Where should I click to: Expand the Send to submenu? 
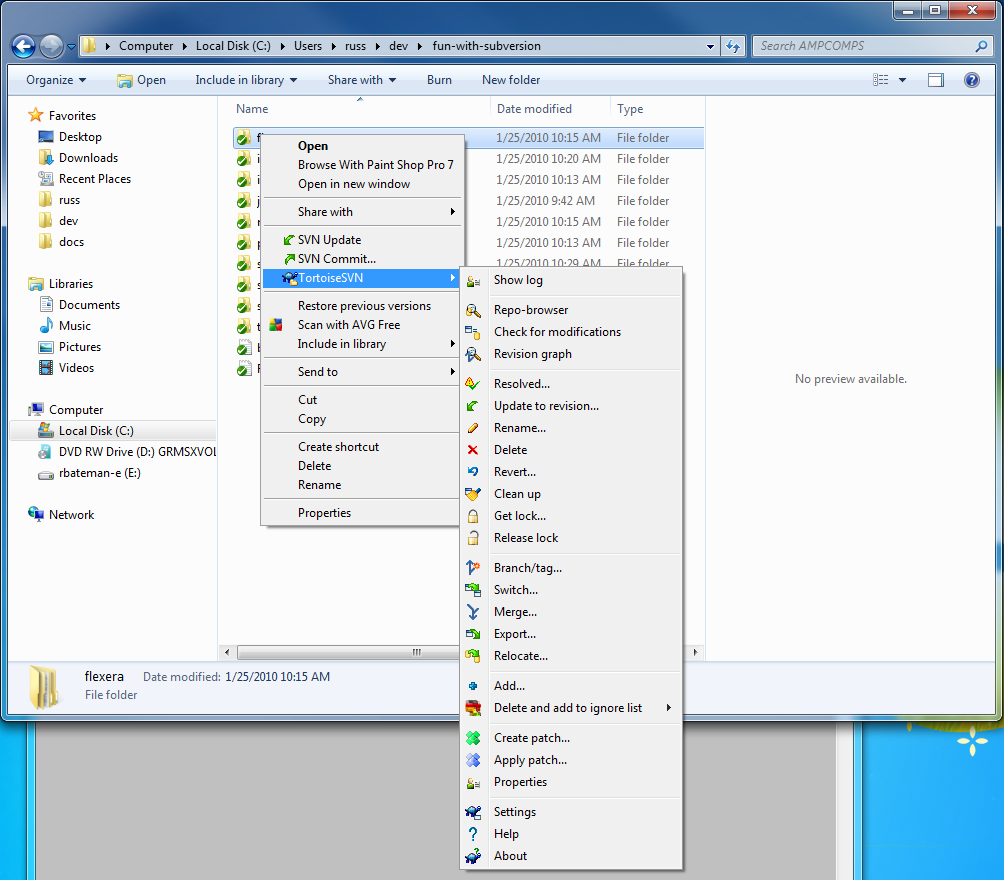(452, 373)
